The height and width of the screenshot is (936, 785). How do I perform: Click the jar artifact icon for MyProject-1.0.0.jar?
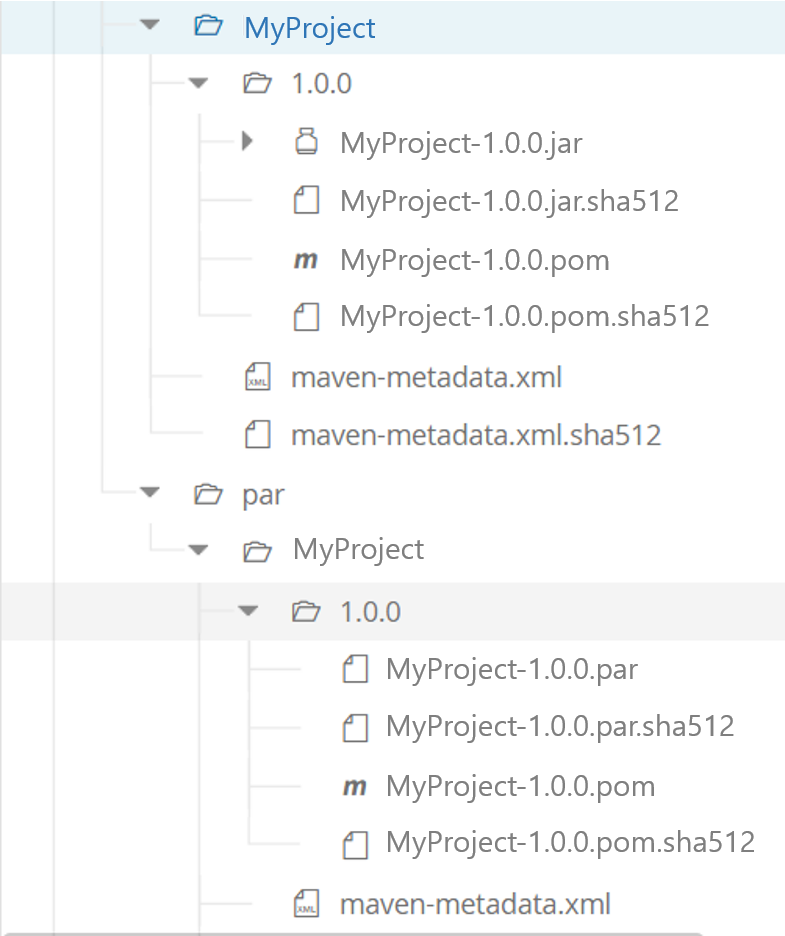pos(306,142)
